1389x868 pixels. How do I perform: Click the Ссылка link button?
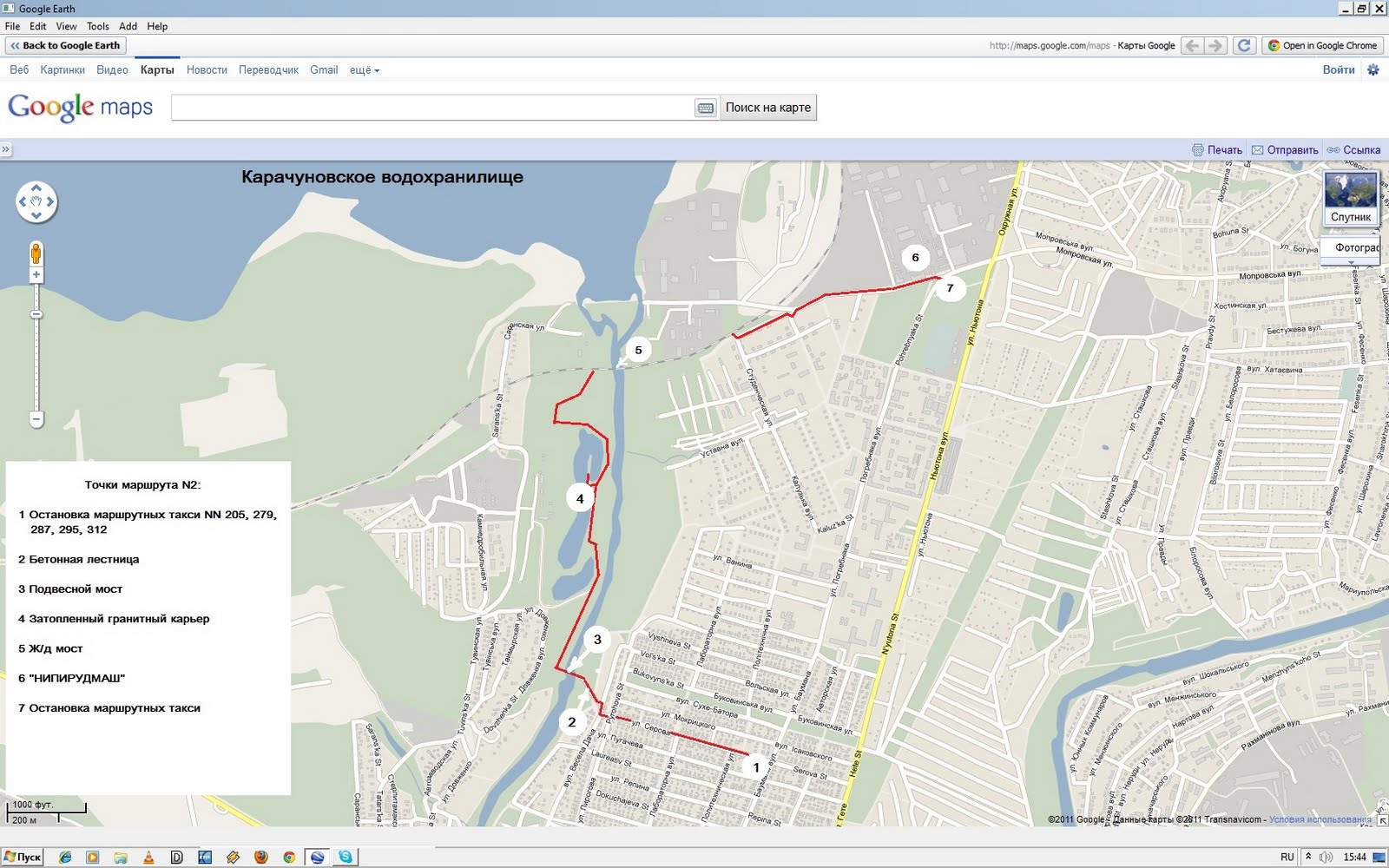tap(1353, 150)
